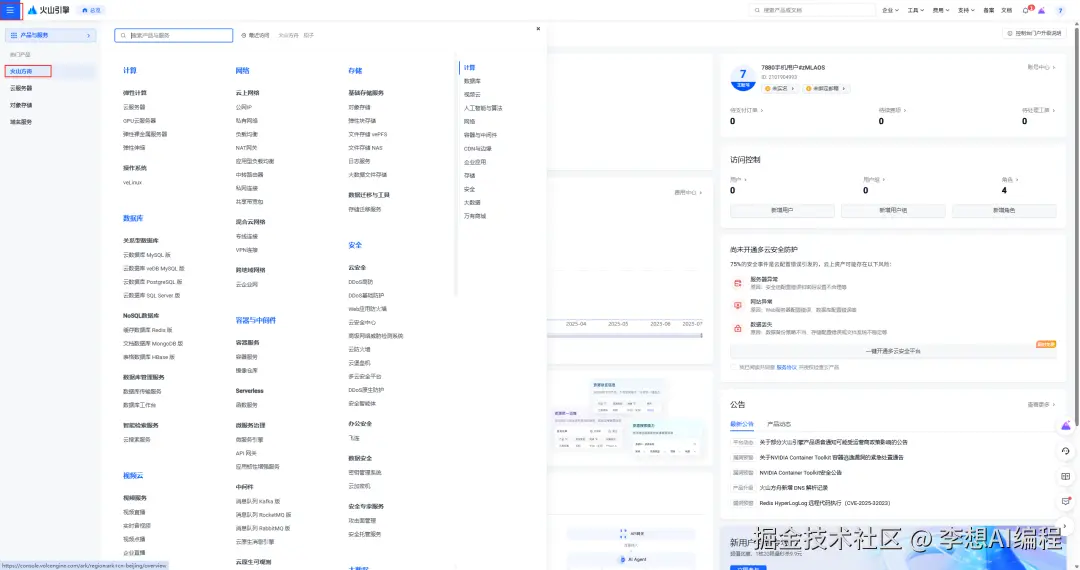Collapse the floating toolbar arrow

pos(1066,527)
